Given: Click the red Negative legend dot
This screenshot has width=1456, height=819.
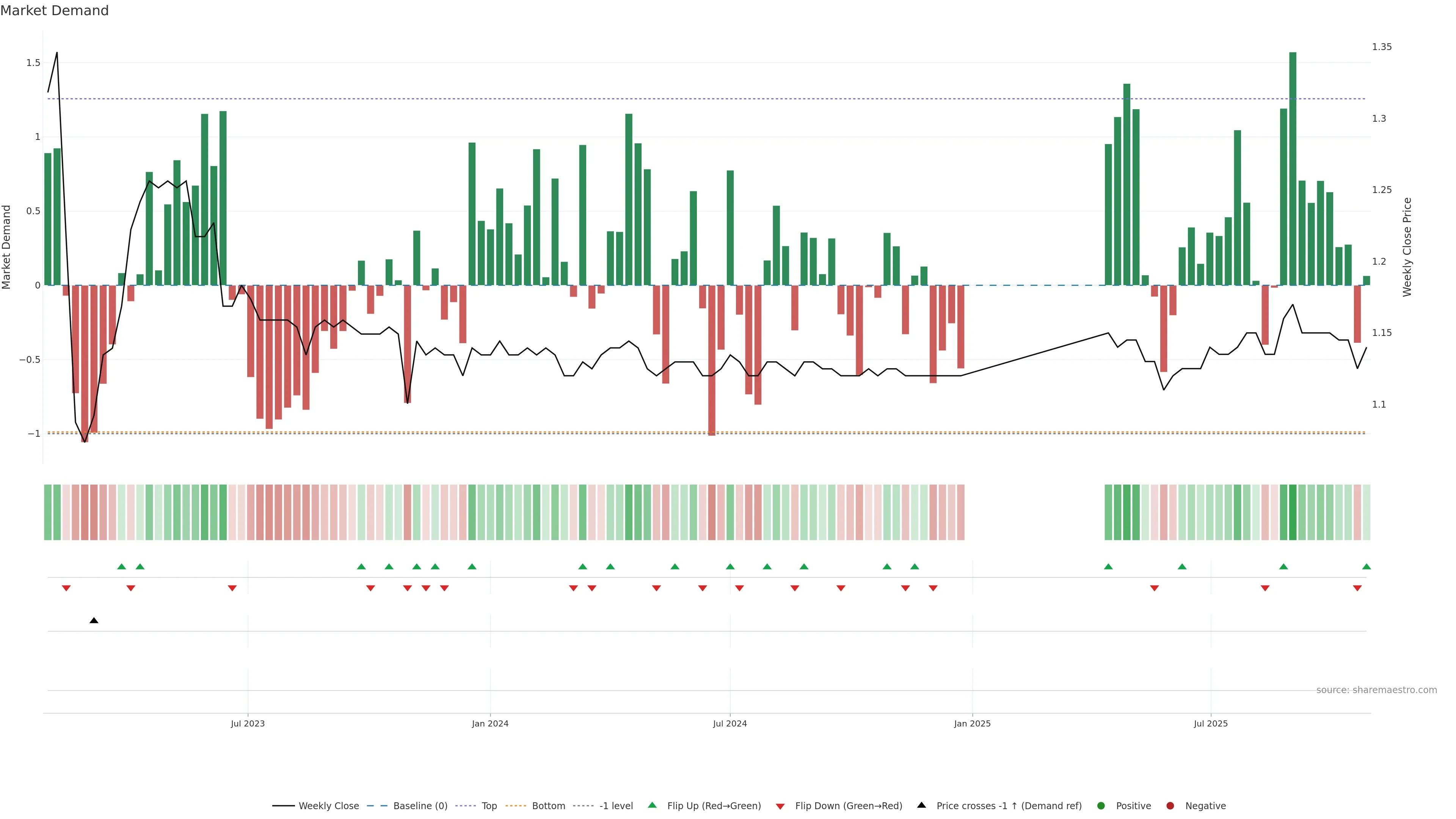Looking at the screenshot, I should [1170, 805].
